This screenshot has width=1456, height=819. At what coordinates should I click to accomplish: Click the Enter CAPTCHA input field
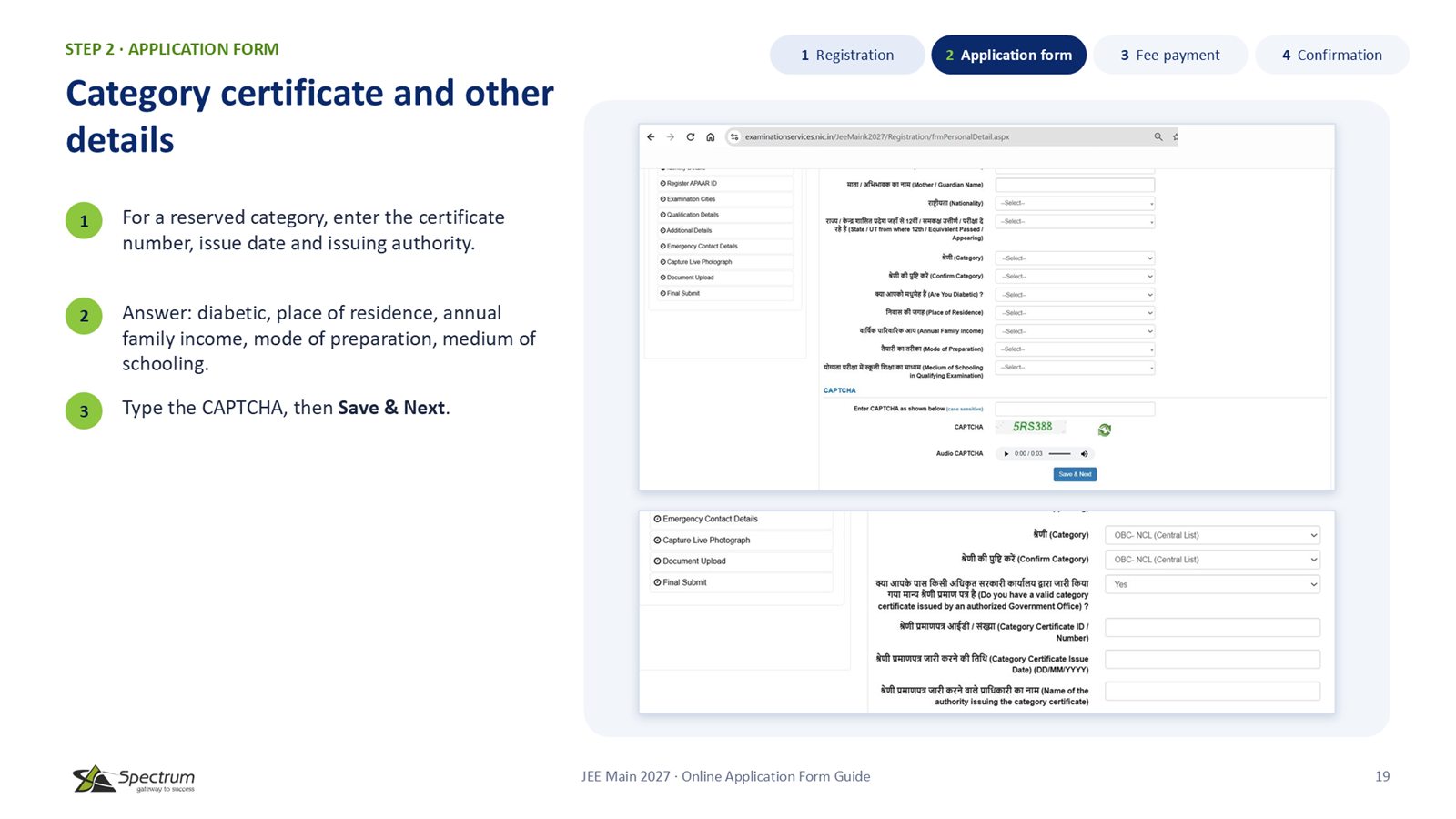coord(1075,409)
